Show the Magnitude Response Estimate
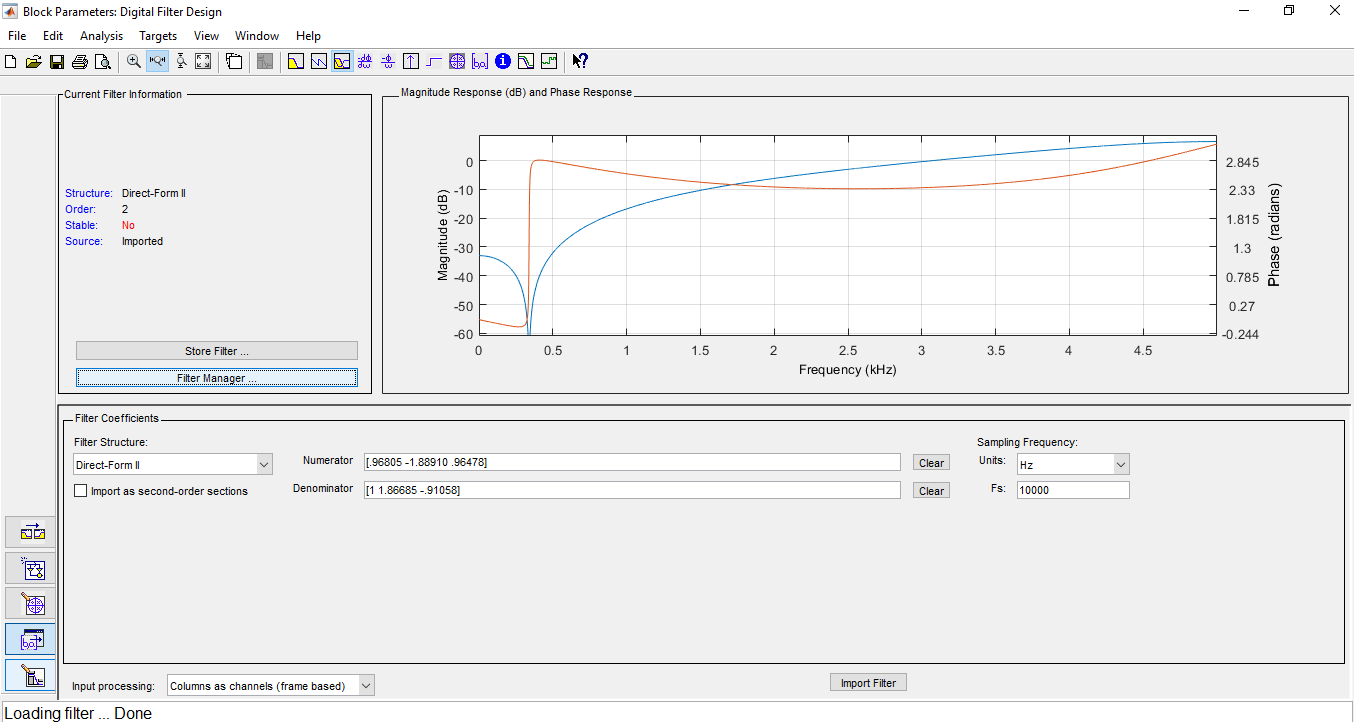This screenshot has height=722, width=1354. pyautogui.click(x=526, y=61)
